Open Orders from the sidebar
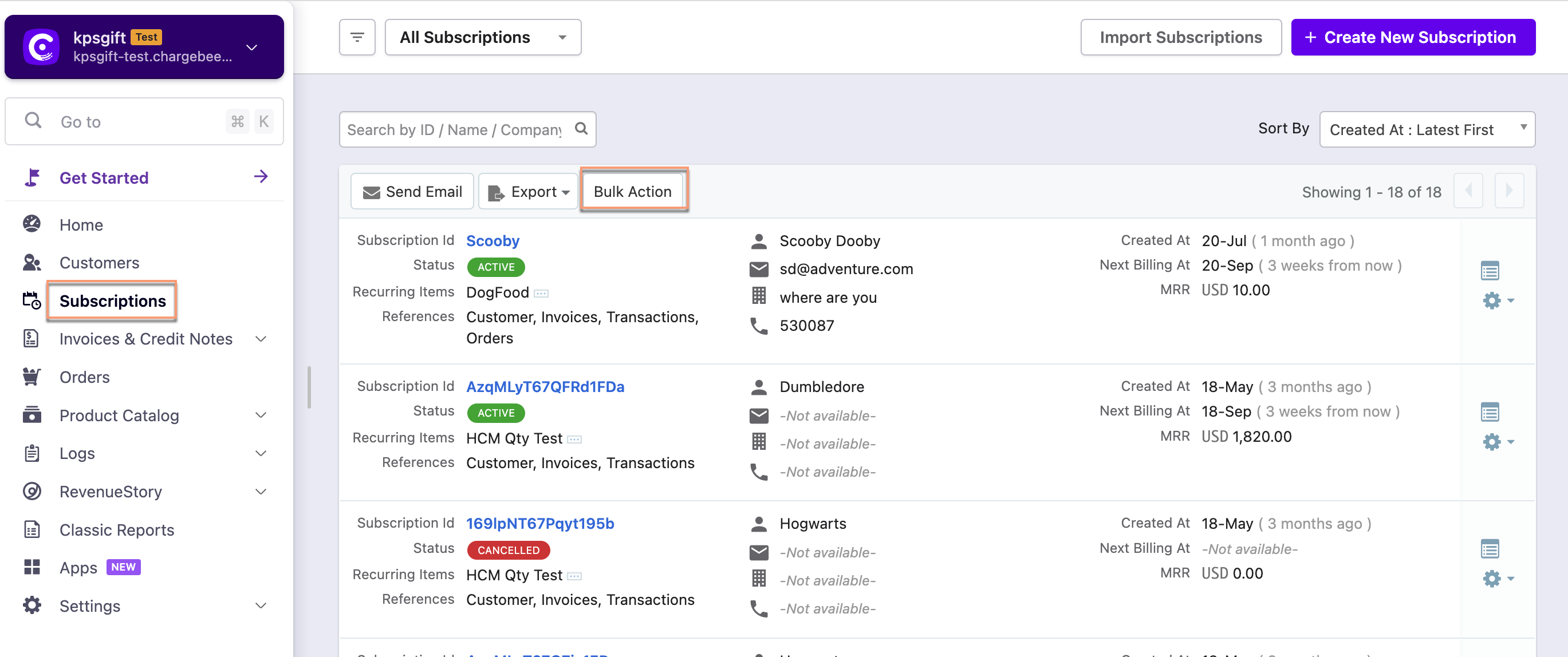1568x657 pixels. pyautogui.click(x=84, y=377)
